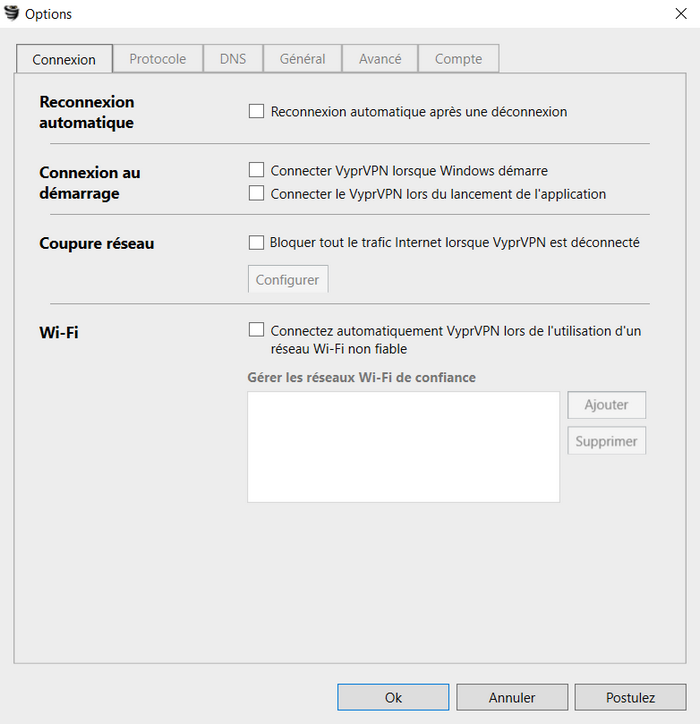Switch to the Protocole tab
The width and height of the screenshot is (700, 724).
click(x=157, y=59)
